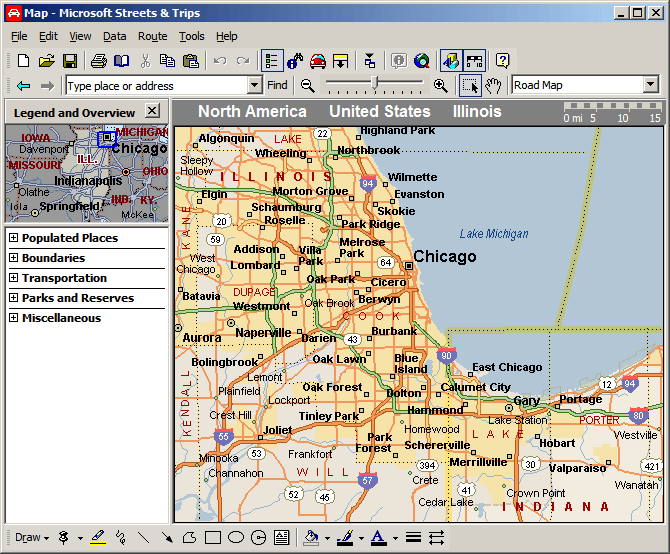This screenshot has height=554, width=670.
Task: Toggle the pressed route bridge button
Action: point(474,61)
